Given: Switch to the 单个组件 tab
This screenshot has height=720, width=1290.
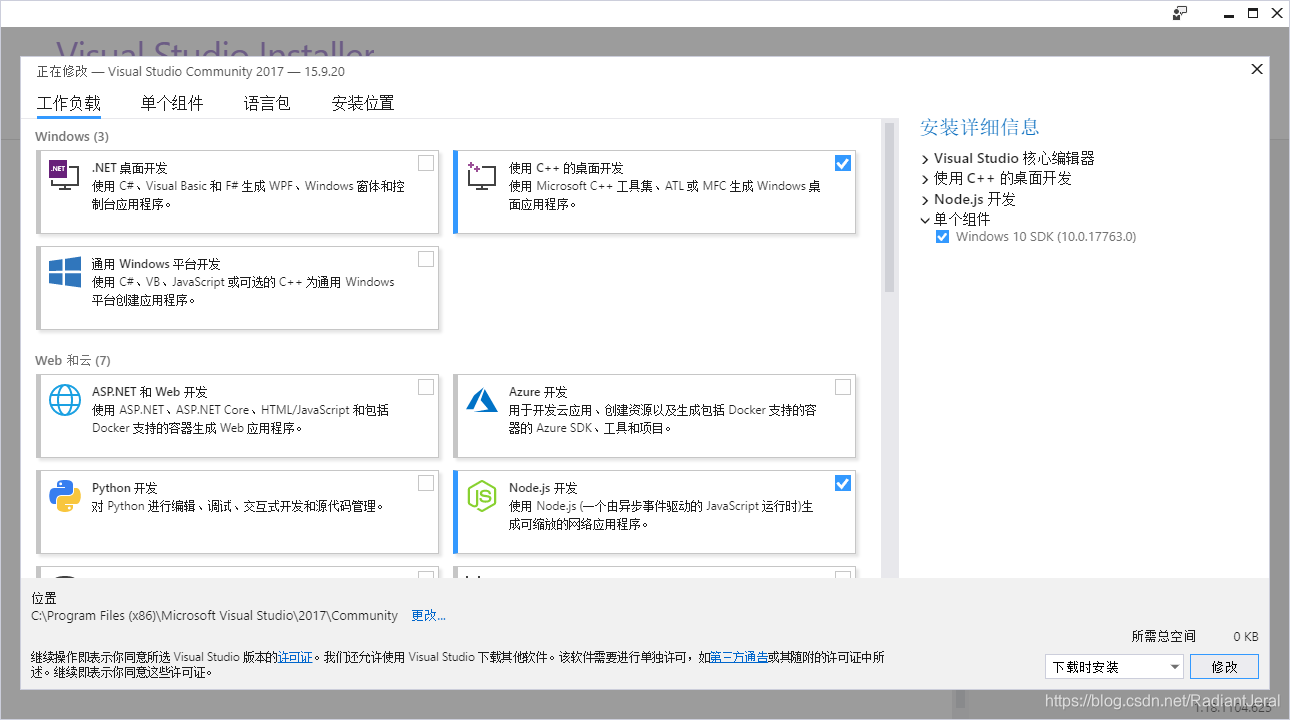Looking at the screenshot, I should point(172,103).
